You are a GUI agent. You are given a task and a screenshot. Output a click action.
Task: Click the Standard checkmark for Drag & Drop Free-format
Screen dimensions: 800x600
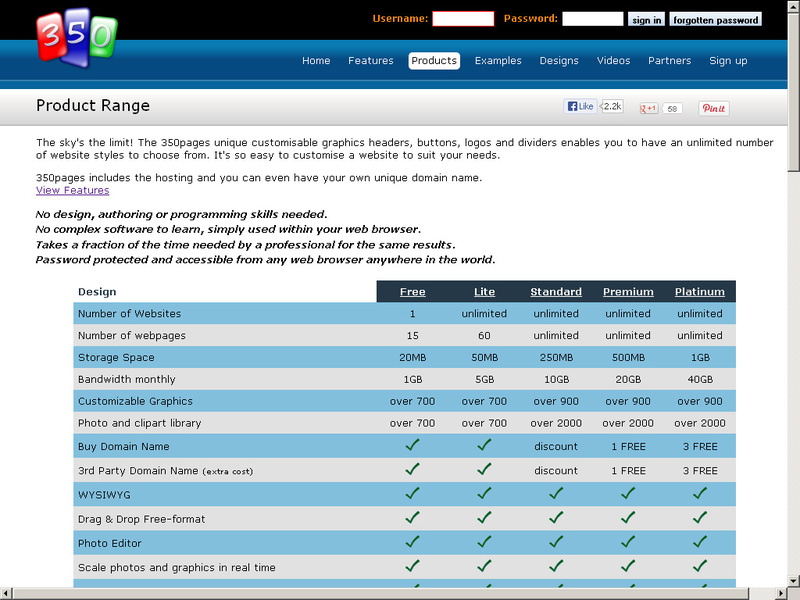point(556,517)
